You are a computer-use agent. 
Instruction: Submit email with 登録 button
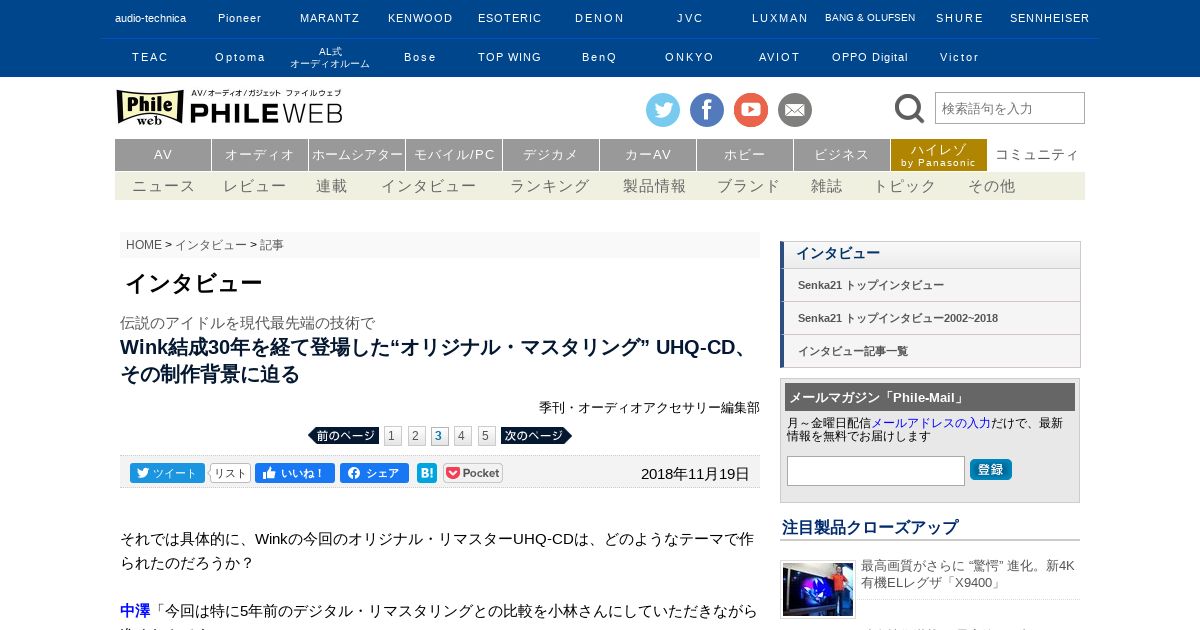991,469
